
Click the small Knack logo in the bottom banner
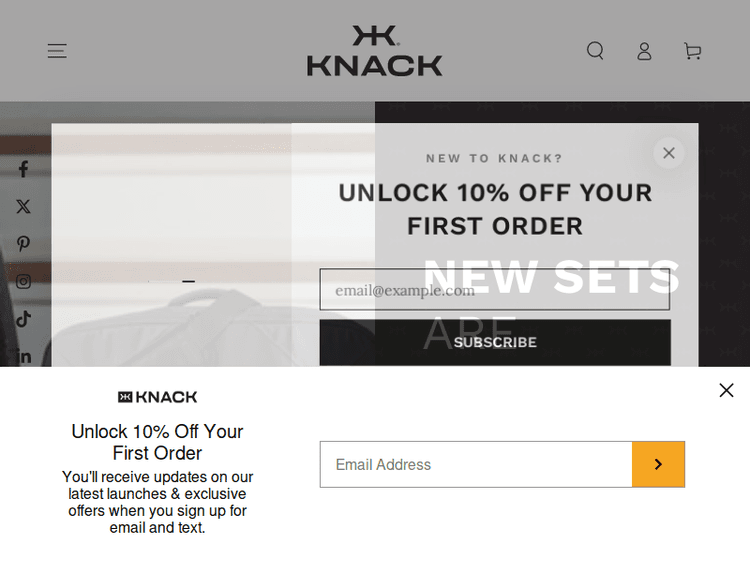(158, 397)
